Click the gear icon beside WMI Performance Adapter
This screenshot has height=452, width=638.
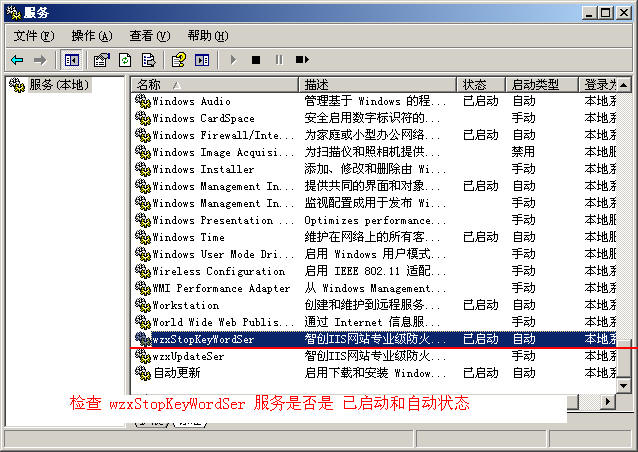143,288
